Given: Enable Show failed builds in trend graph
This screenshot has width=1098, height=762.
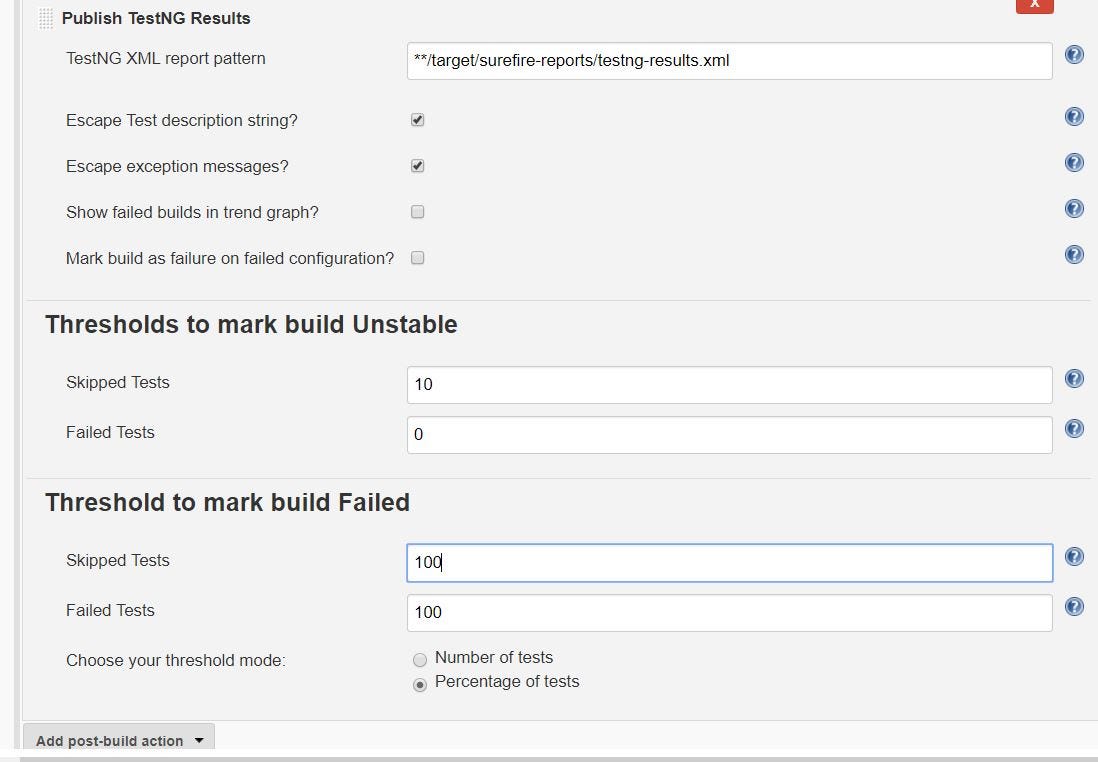Looking at the screenshot, I should pos(417,211).
